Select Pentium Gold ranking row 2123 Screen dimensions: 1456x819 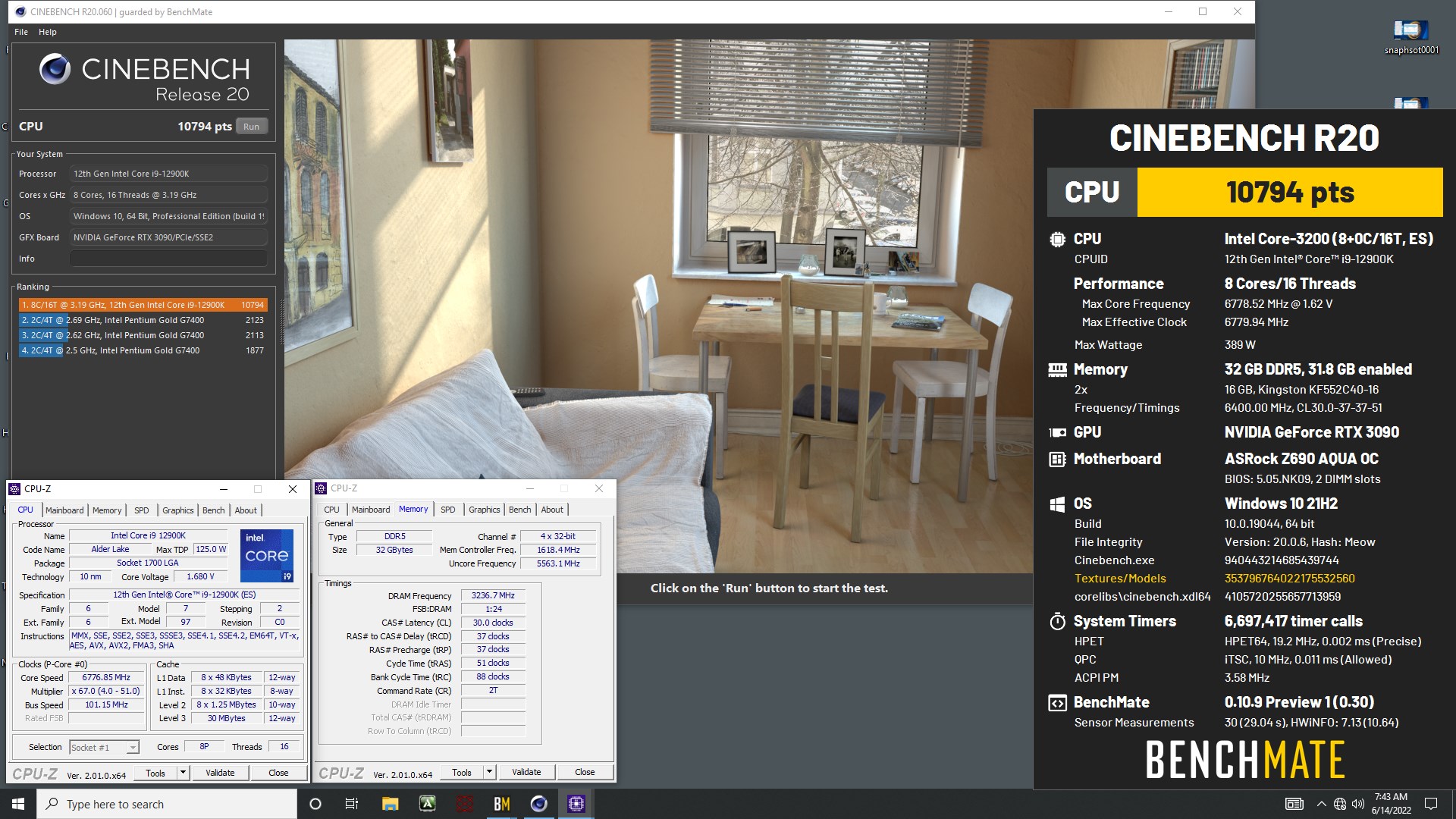(143, 320)
